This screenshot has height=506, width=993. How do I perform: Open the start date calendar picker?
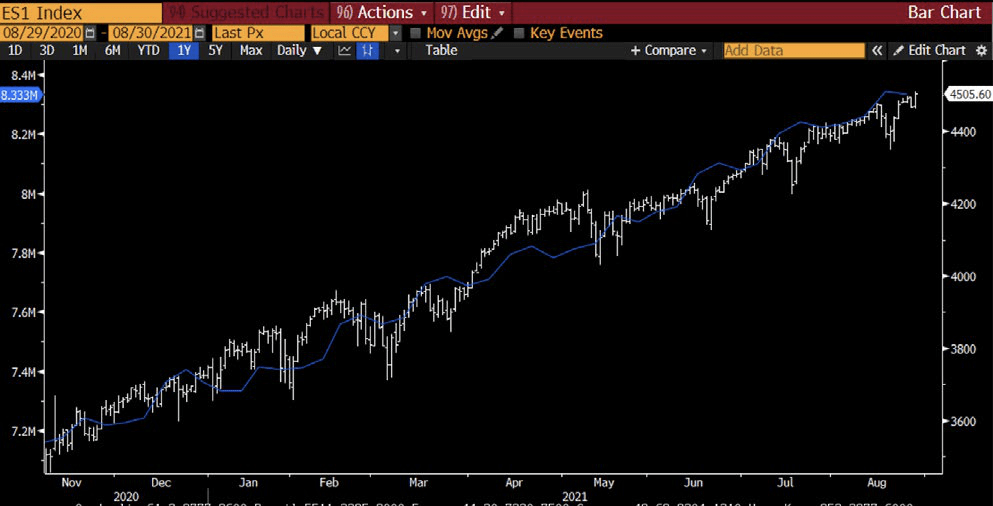click(89, 33)
